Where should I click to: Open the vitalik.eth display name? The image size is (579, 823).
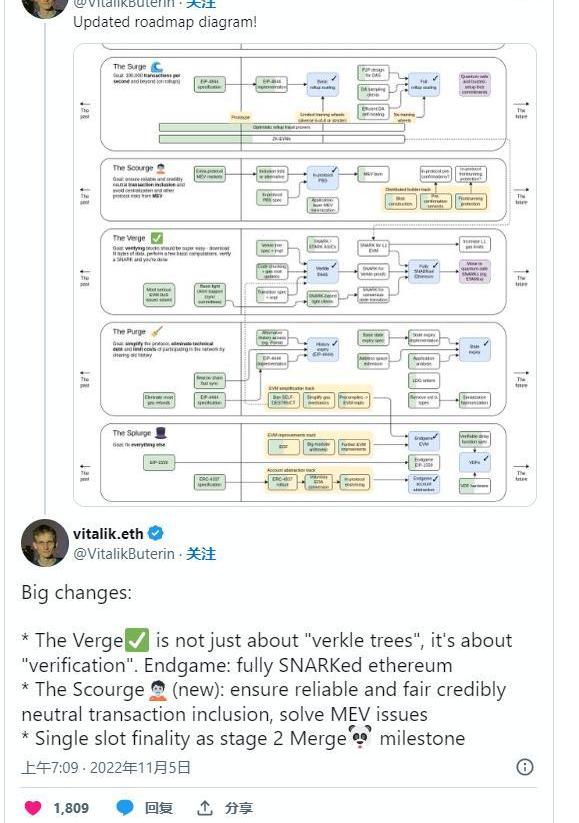(x=108, y=534)
